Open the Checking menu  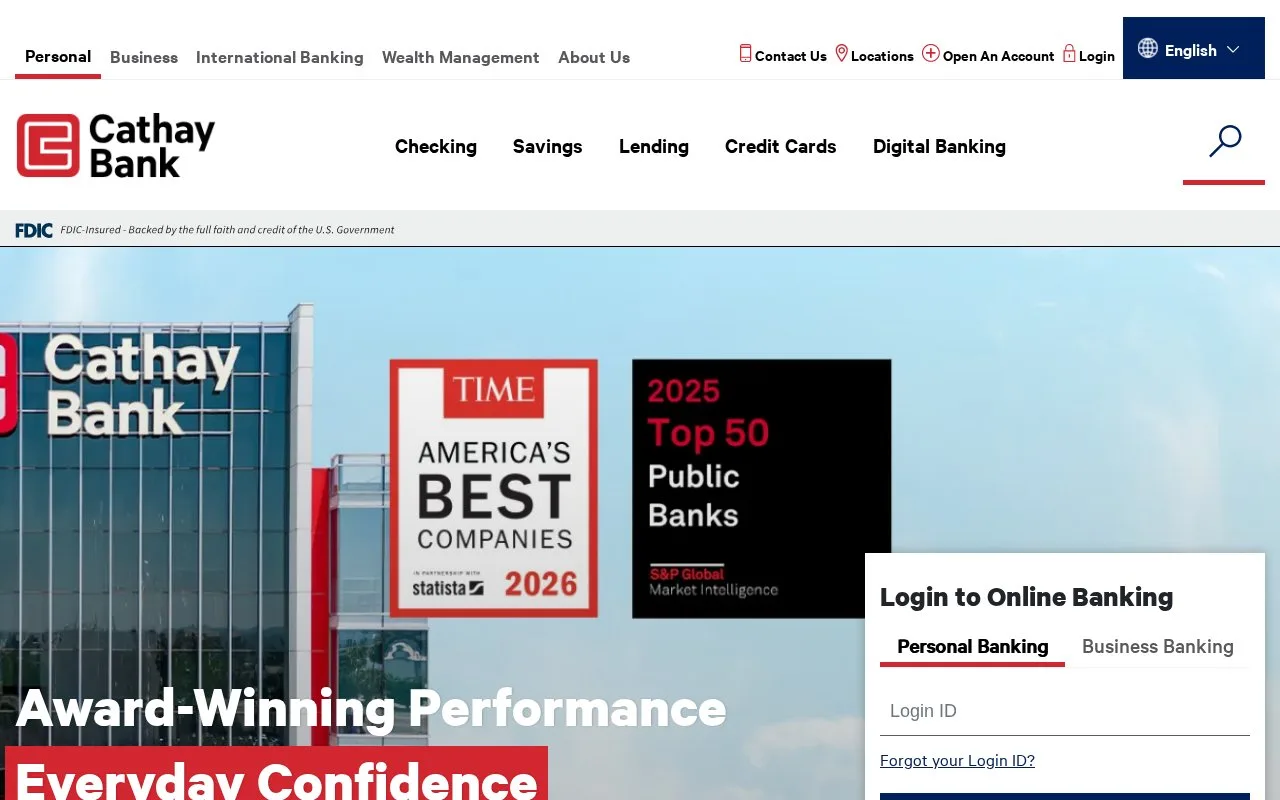(x=436, y=146)
